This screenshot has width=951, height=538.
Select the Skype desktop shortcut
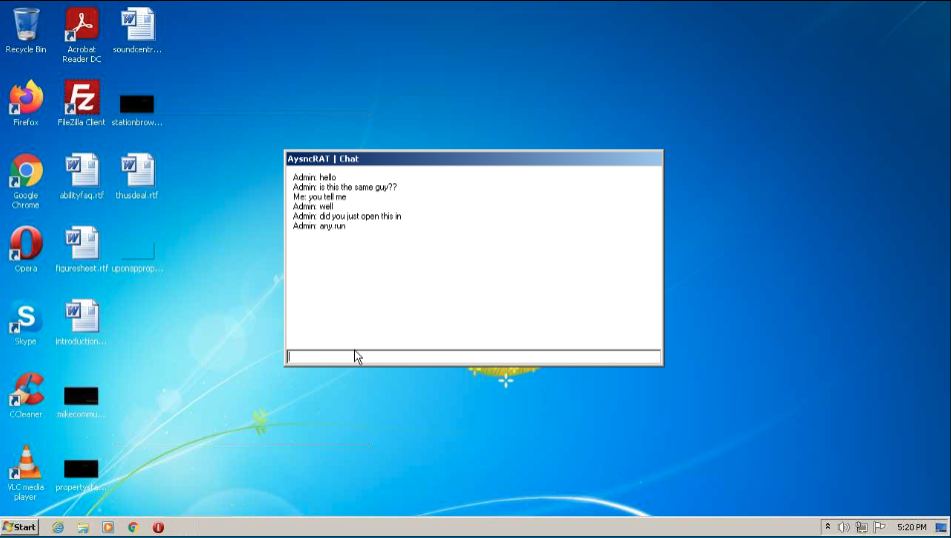pos(25,321)
